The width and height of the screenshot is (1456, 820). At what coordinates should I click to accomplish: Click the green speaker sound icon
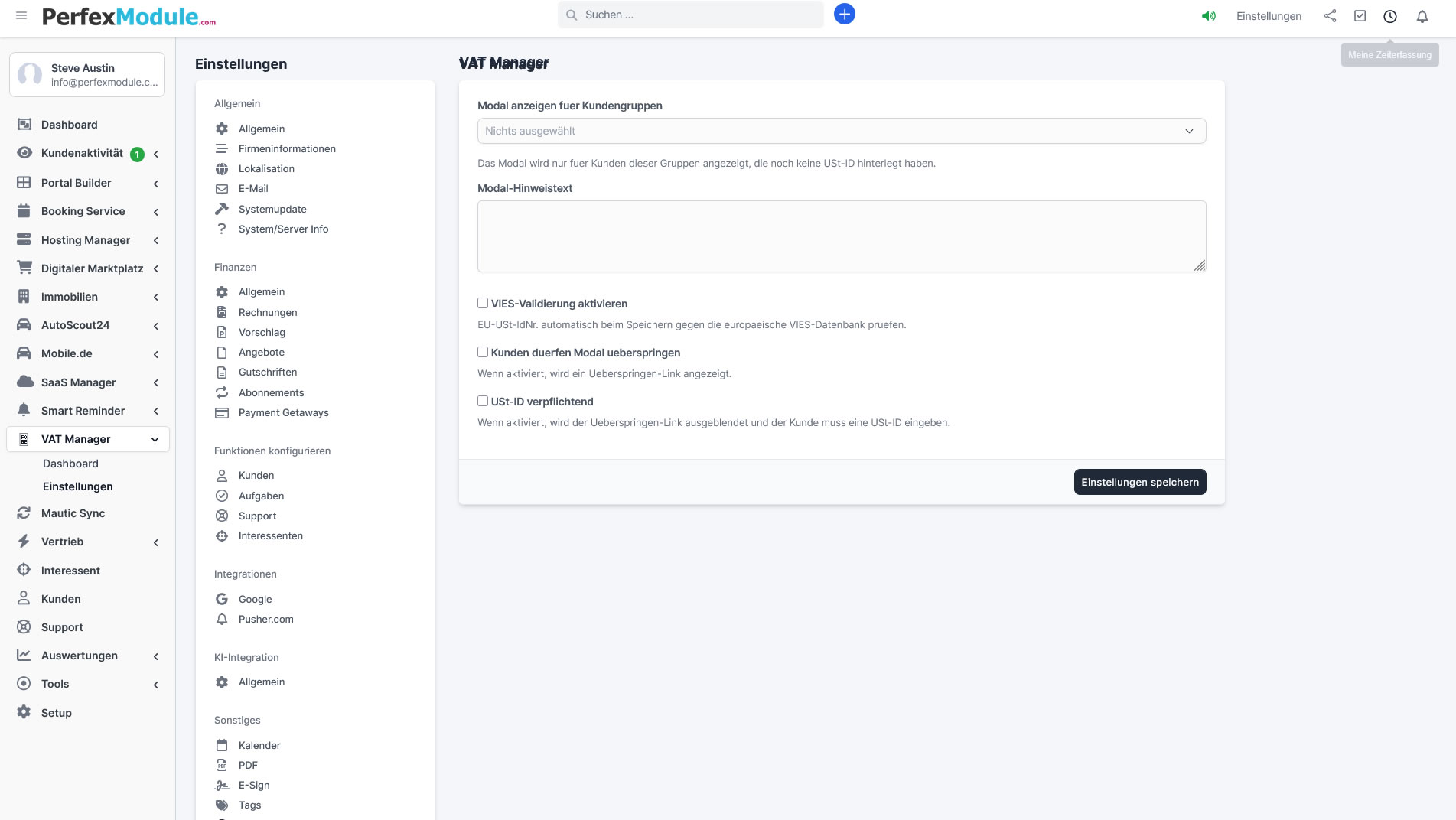[x=1209, y=16]
